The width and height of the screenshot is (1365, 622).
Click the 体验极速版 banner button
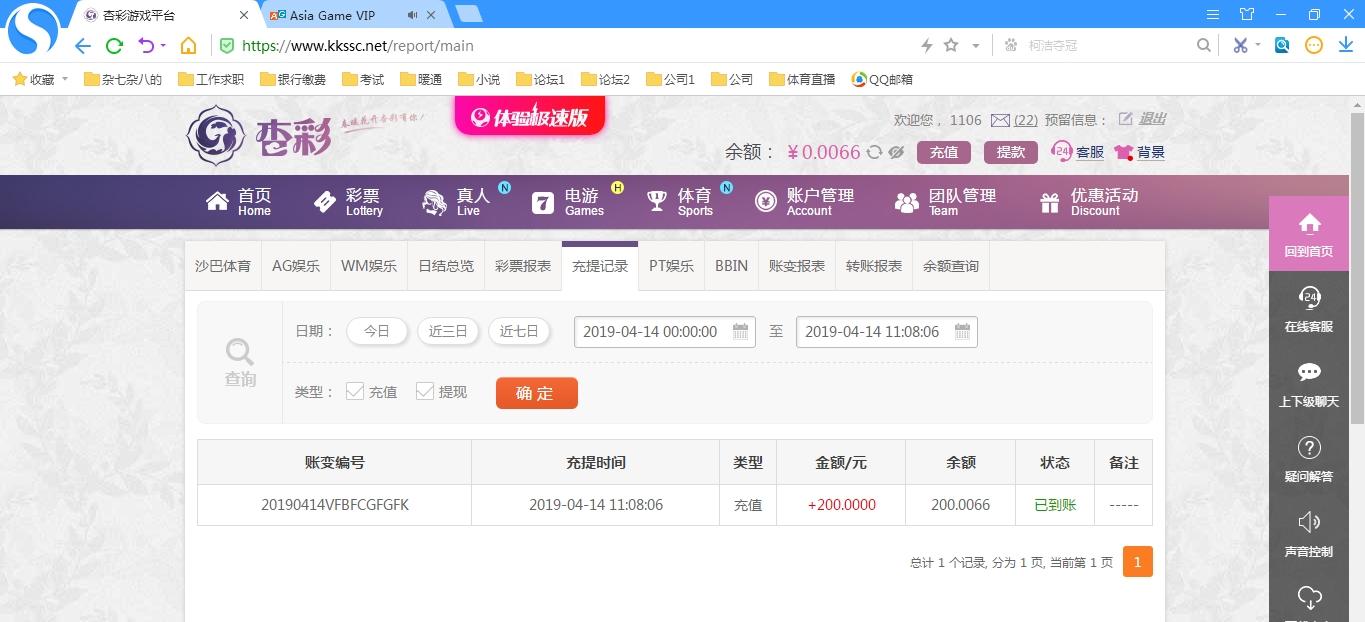(x=530, y=117)
